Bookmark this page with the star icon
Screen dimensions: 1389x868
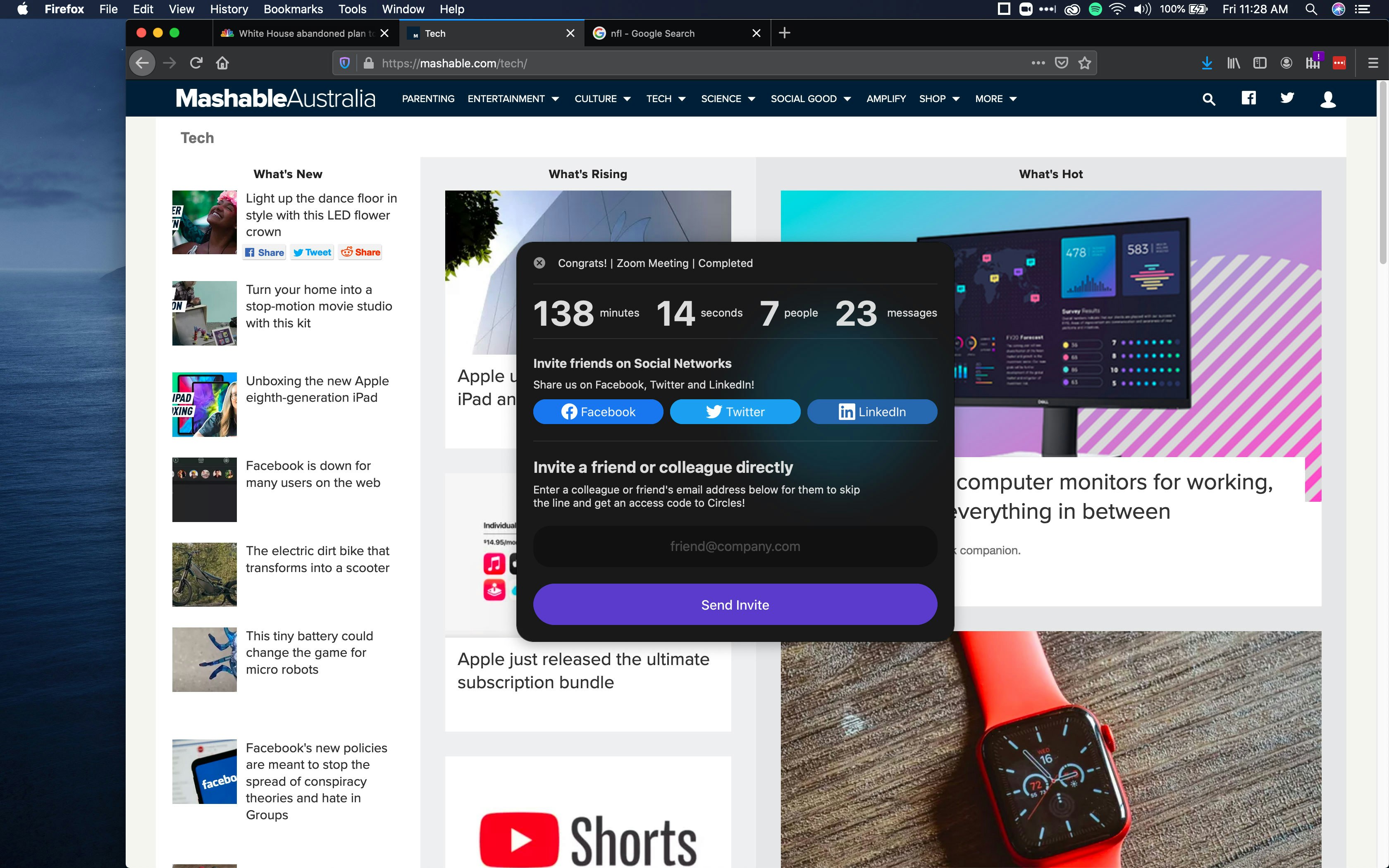[1084, 63]
